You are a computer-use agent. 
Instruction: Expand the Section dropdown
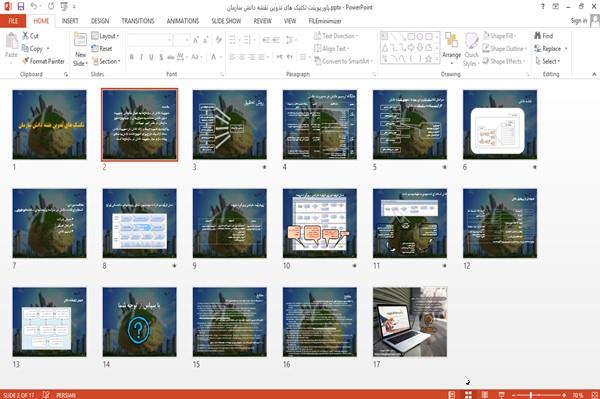[x=106, y=61]
